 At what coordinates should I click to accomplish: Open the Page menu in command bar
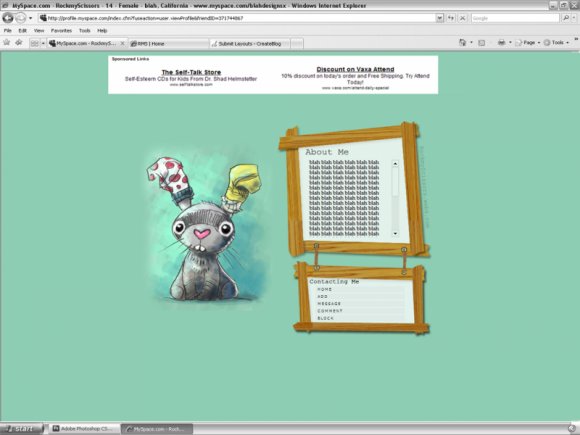click(527, 43)
